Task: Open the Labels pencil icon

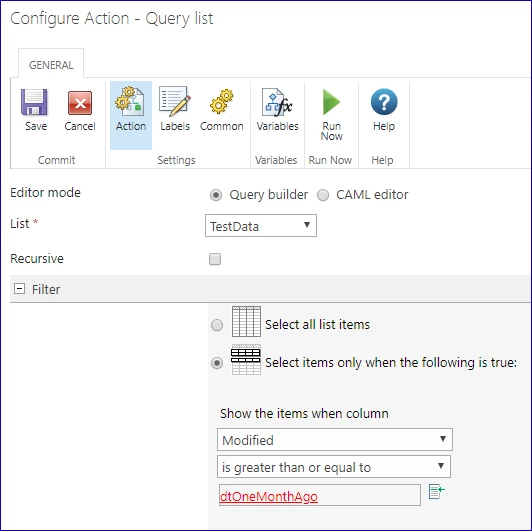Action: coord(175,101)
